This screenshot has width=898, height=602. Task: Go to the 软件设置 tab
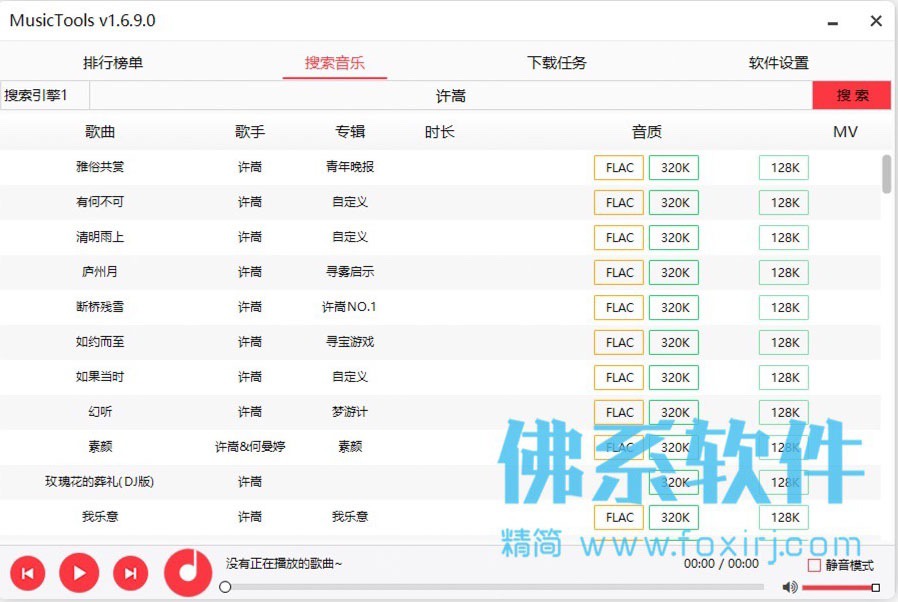tap(778, 62)
